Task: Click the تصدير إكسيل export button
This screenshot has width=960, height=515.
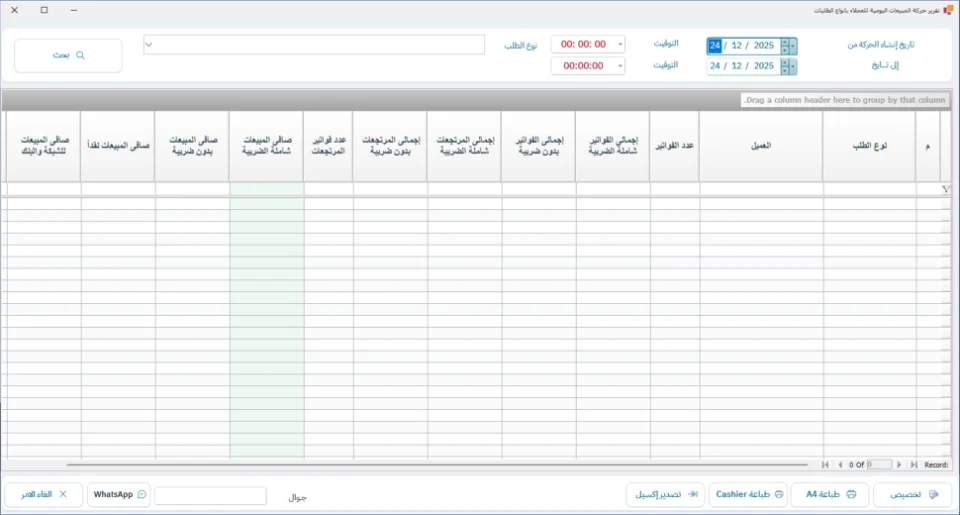Action: tap(666, 494)
